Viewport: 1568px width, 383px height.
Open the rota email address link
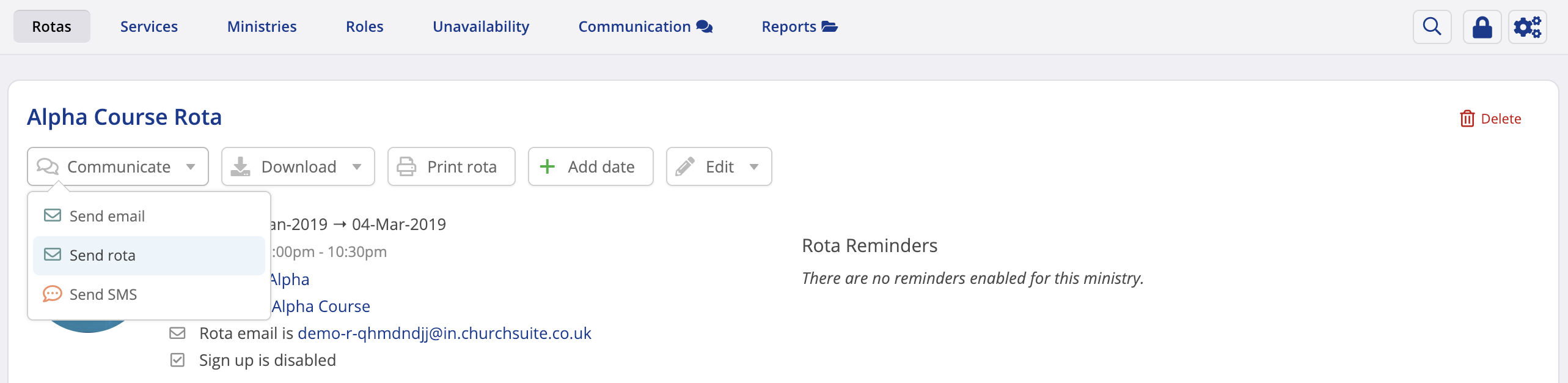click(444, 333)
